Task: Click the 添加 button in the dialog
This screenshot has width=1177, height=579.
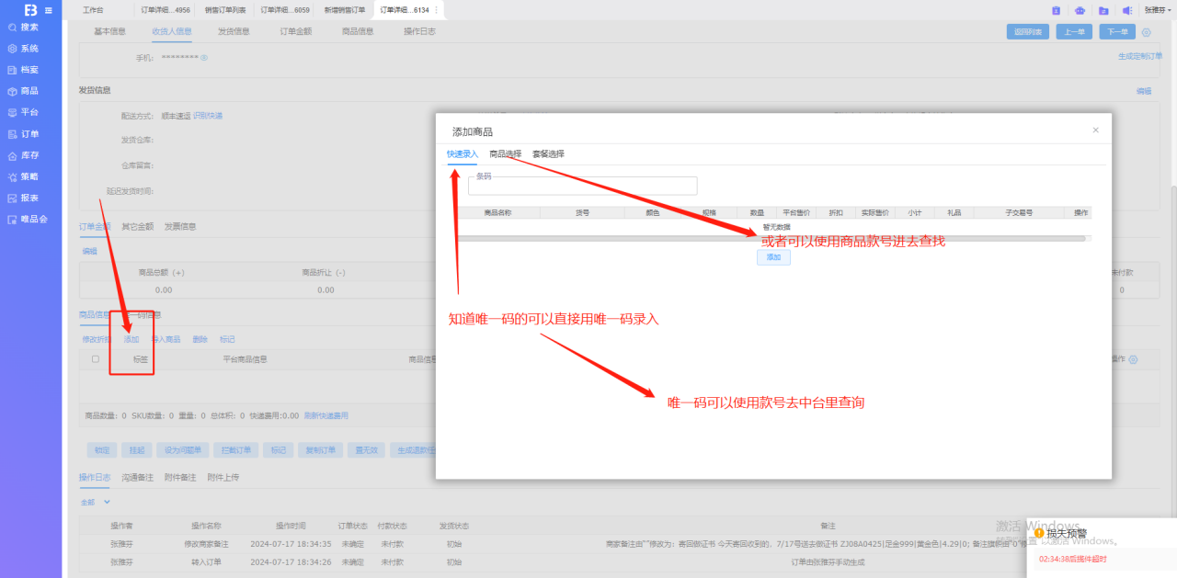Action: click(773, 258)
